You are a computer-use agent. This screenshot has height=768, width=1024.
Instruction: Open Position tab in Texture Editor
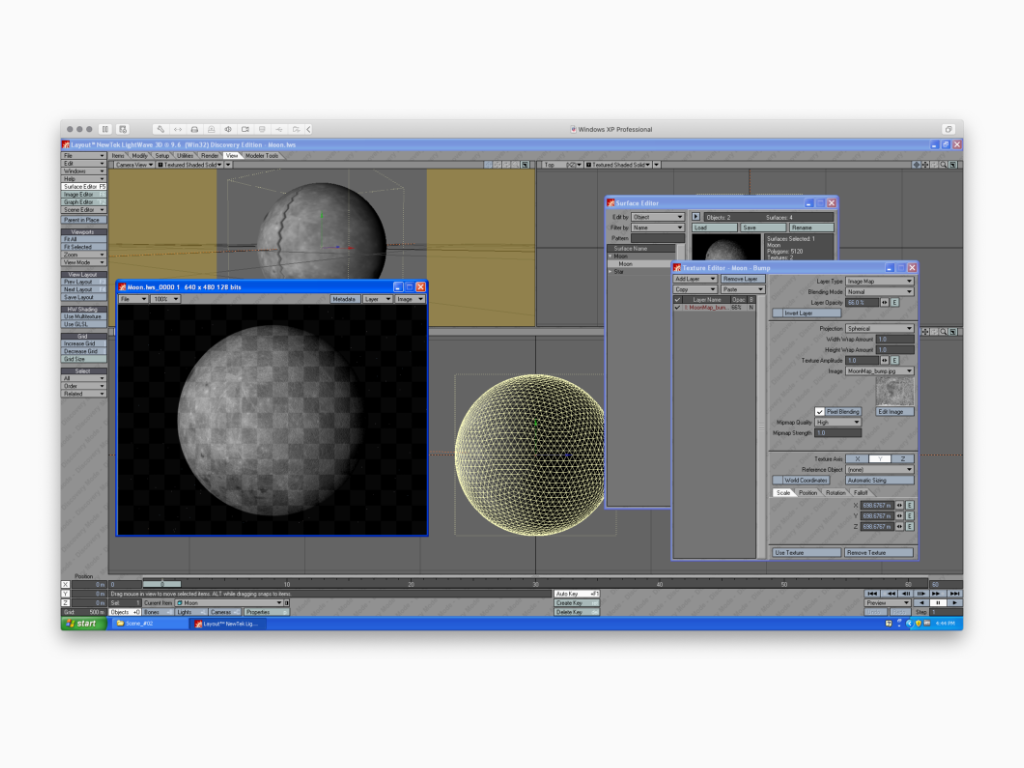(808, 492)
